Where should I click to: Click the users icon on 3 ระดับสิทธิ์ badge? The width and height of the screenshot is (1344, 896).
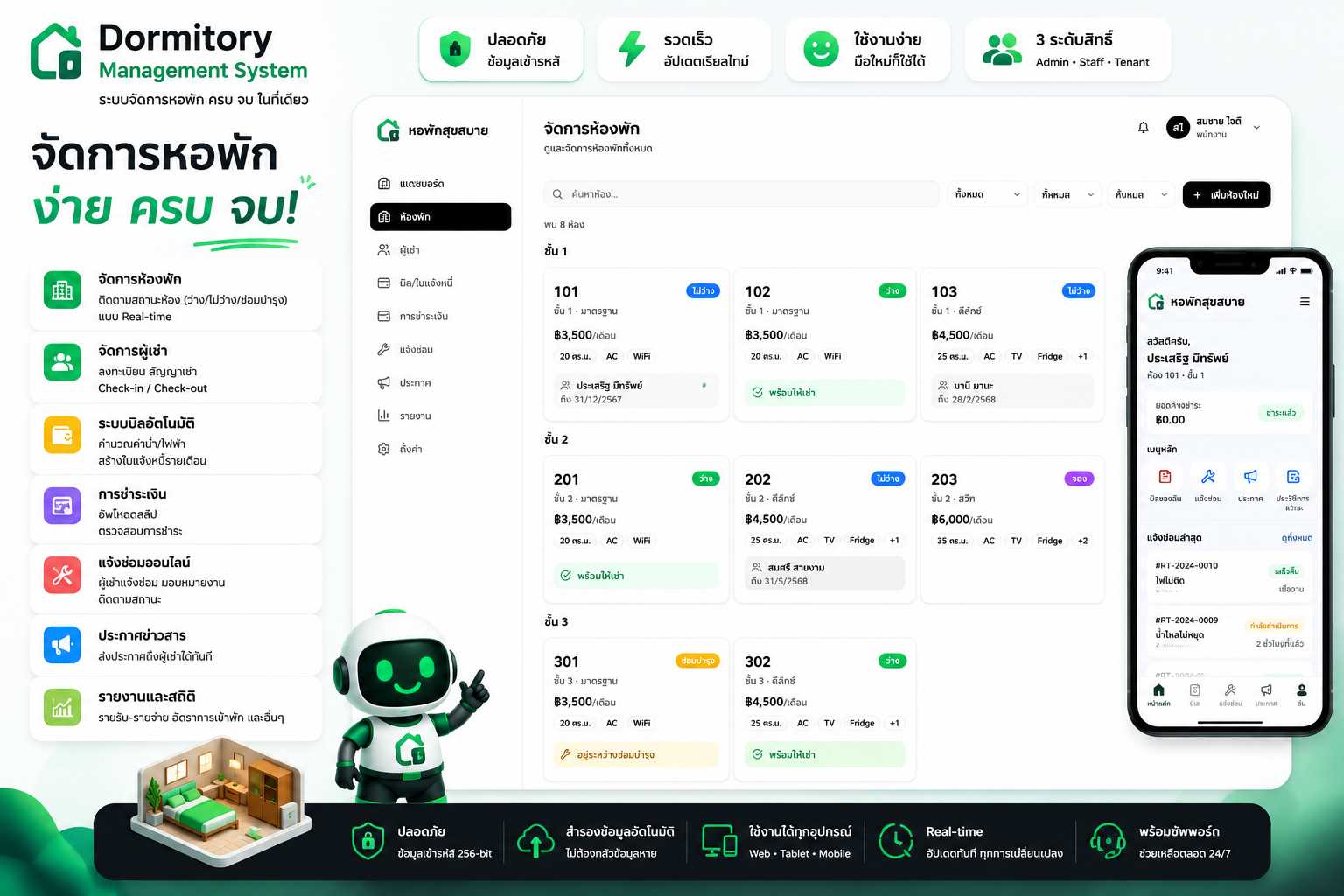pyautogui.click(x=1002, y=50)
